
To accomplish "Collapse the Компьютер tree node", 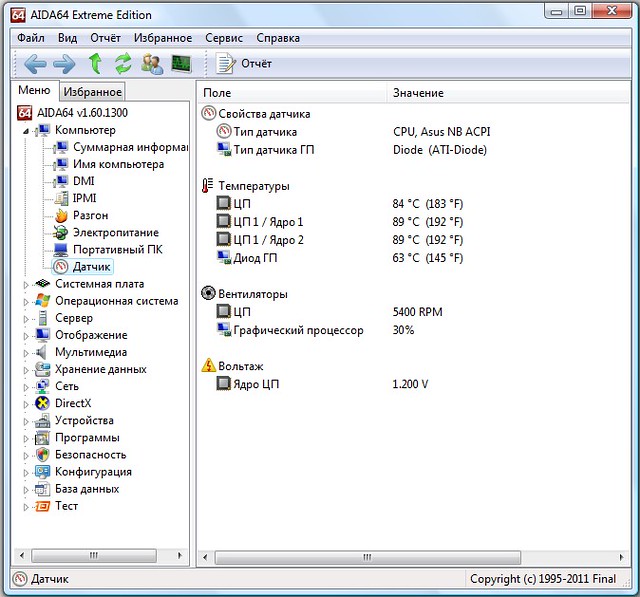I will tap(27, 130).
